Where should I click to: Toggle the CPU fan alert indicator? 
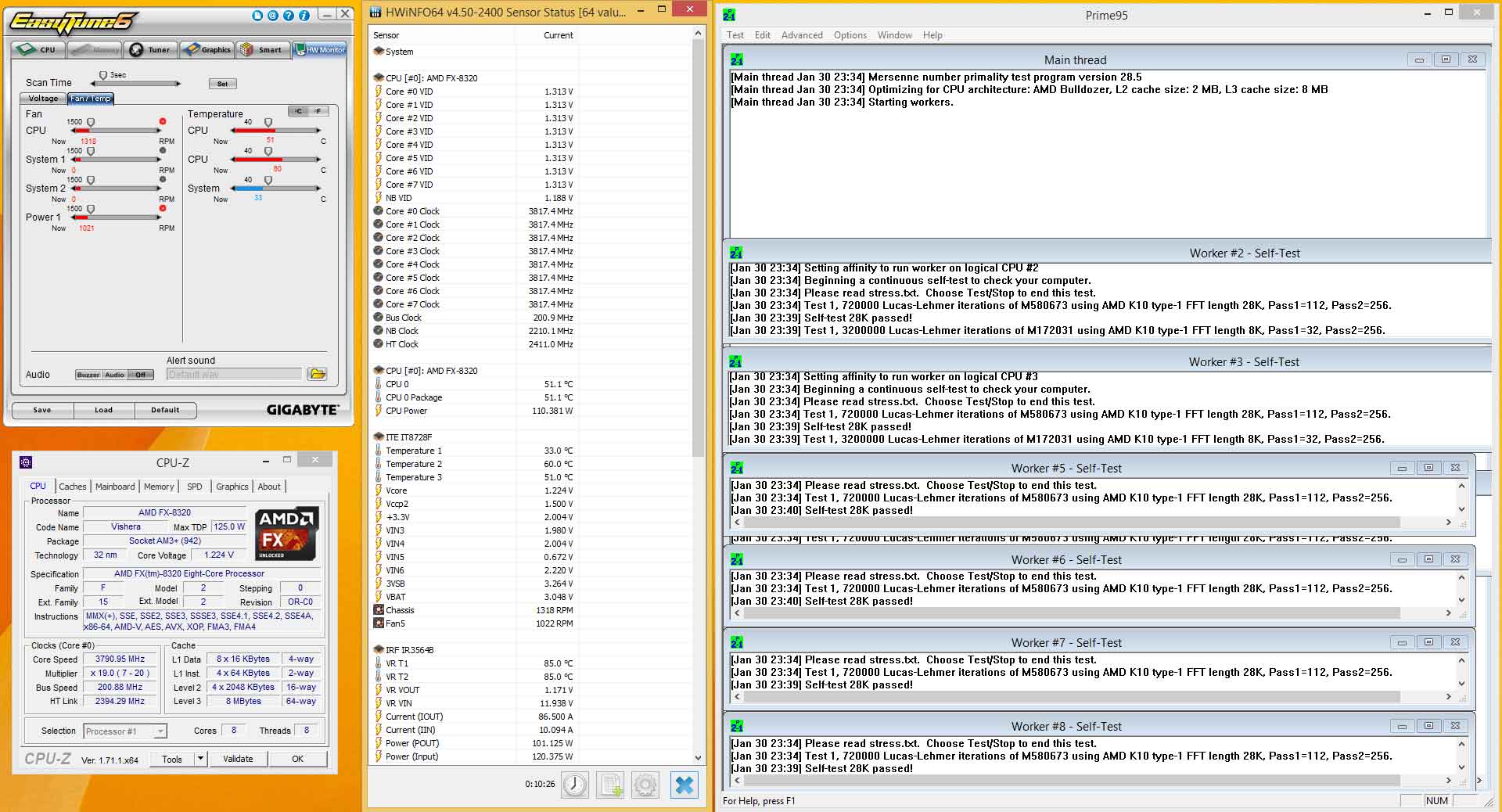click(163, 122)
